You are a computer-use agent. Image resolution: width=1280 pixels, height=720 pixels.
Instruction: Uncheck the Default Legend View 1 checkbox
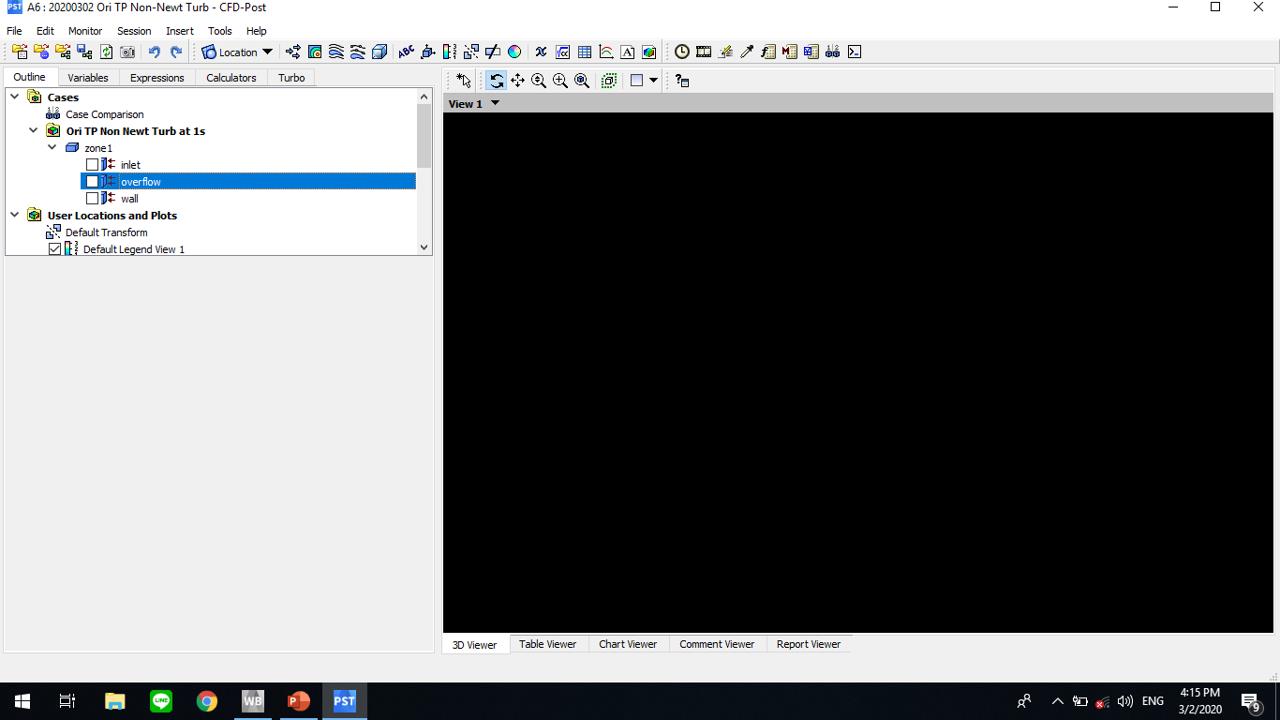55,249
